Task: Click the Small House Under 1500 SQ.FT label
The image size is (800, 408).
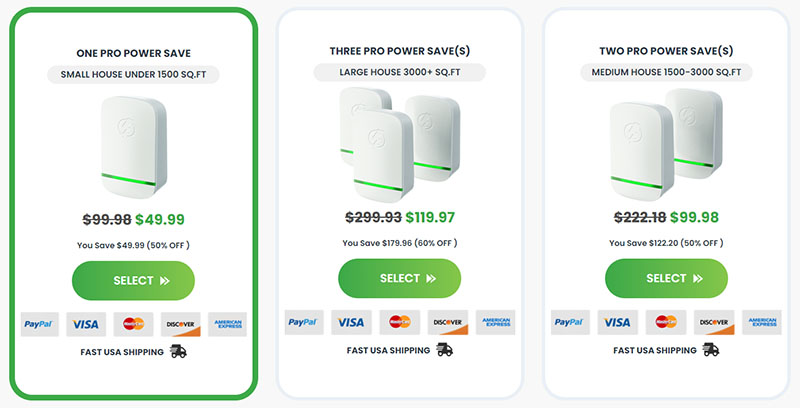Action: point(133,74)
